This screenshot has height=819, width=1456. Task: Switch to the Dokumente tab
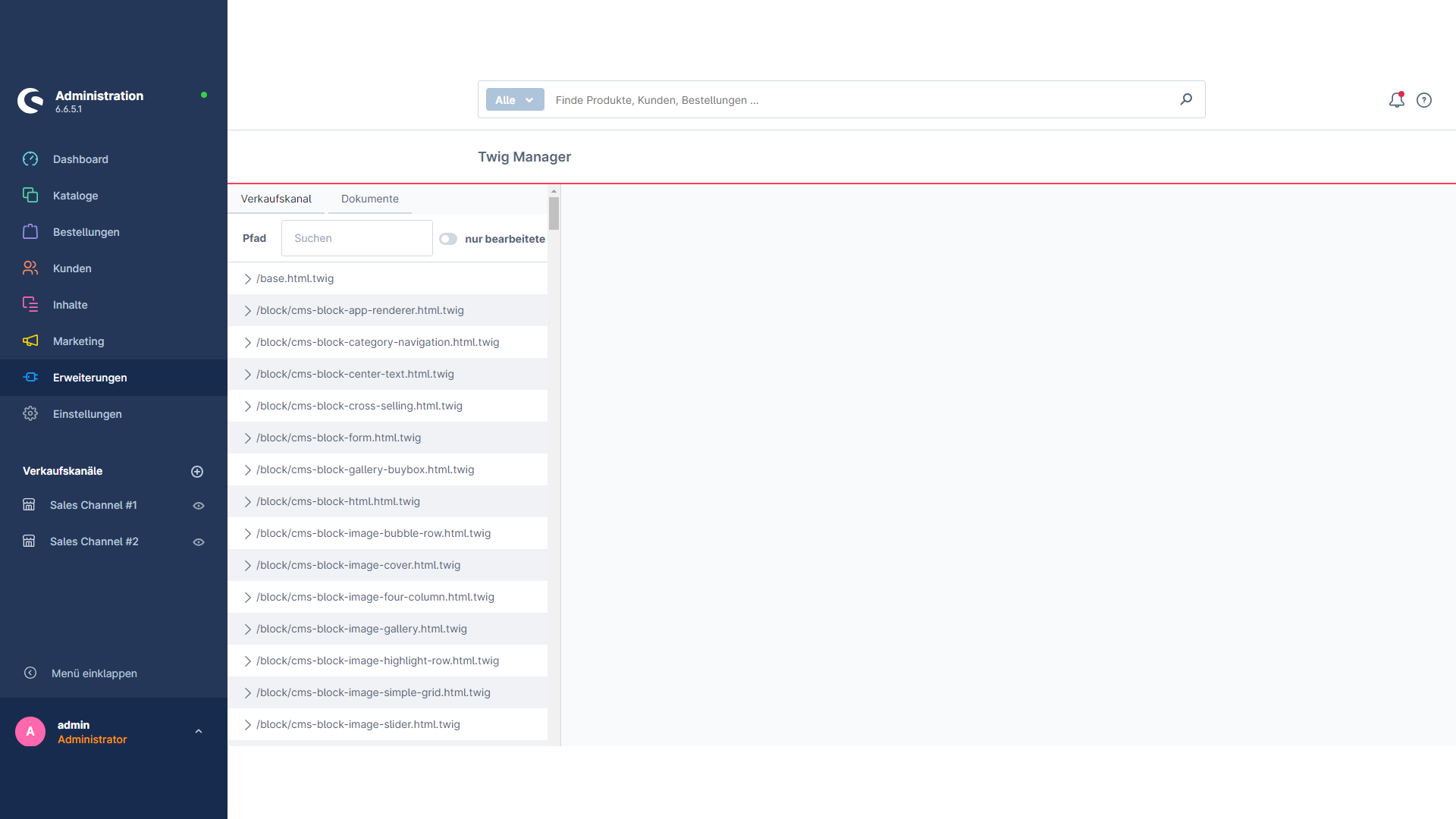(x=370, y=198)
